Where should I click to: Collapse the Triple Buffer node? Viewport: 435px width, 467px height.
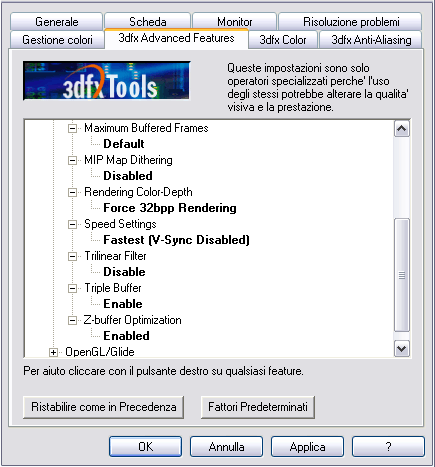[x=72, y=288]
